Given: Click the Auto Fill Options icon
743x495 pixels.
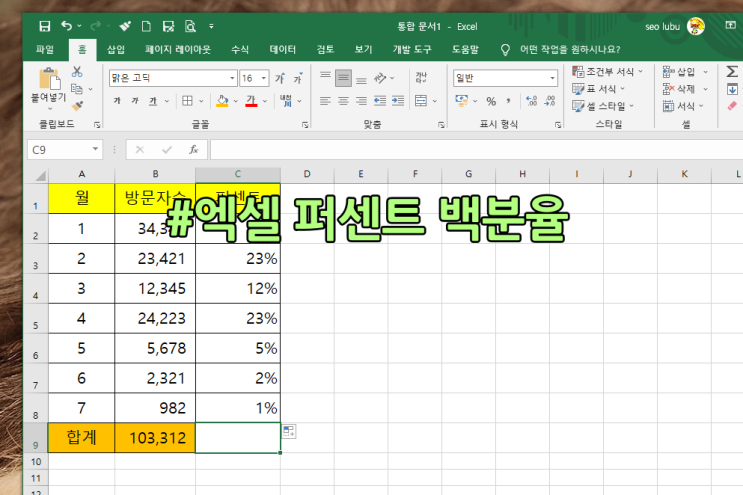Looking at the screenshot, I should pyautogui.click(x=289, y=432).
